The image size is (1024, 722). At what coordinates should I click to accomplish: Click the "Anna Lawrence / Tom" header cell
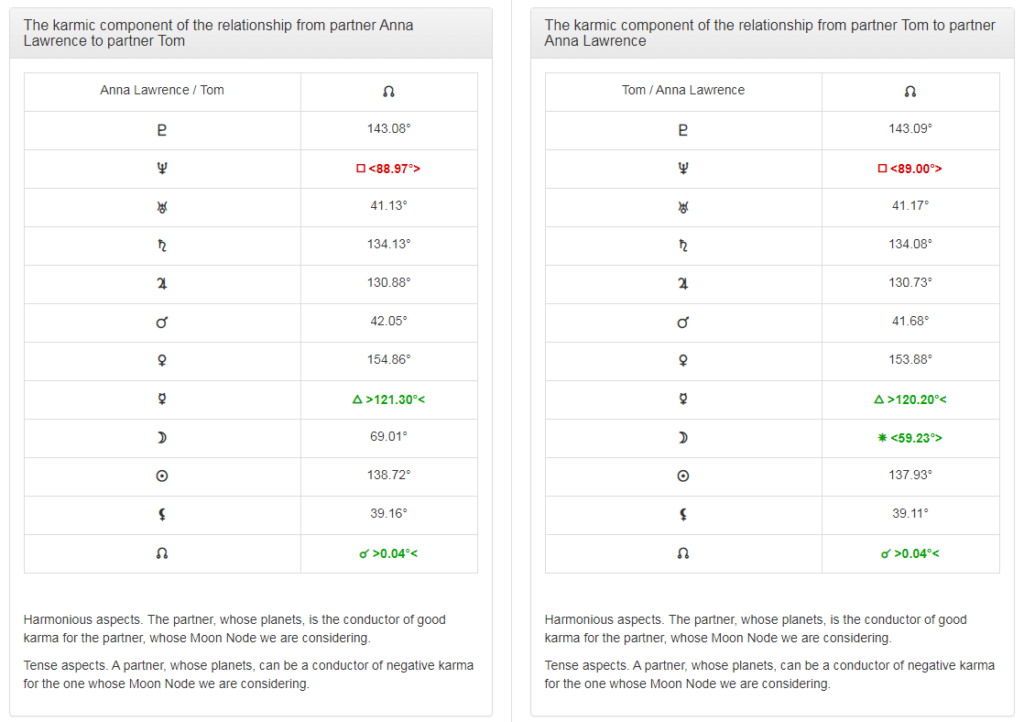tap(162, 90)
